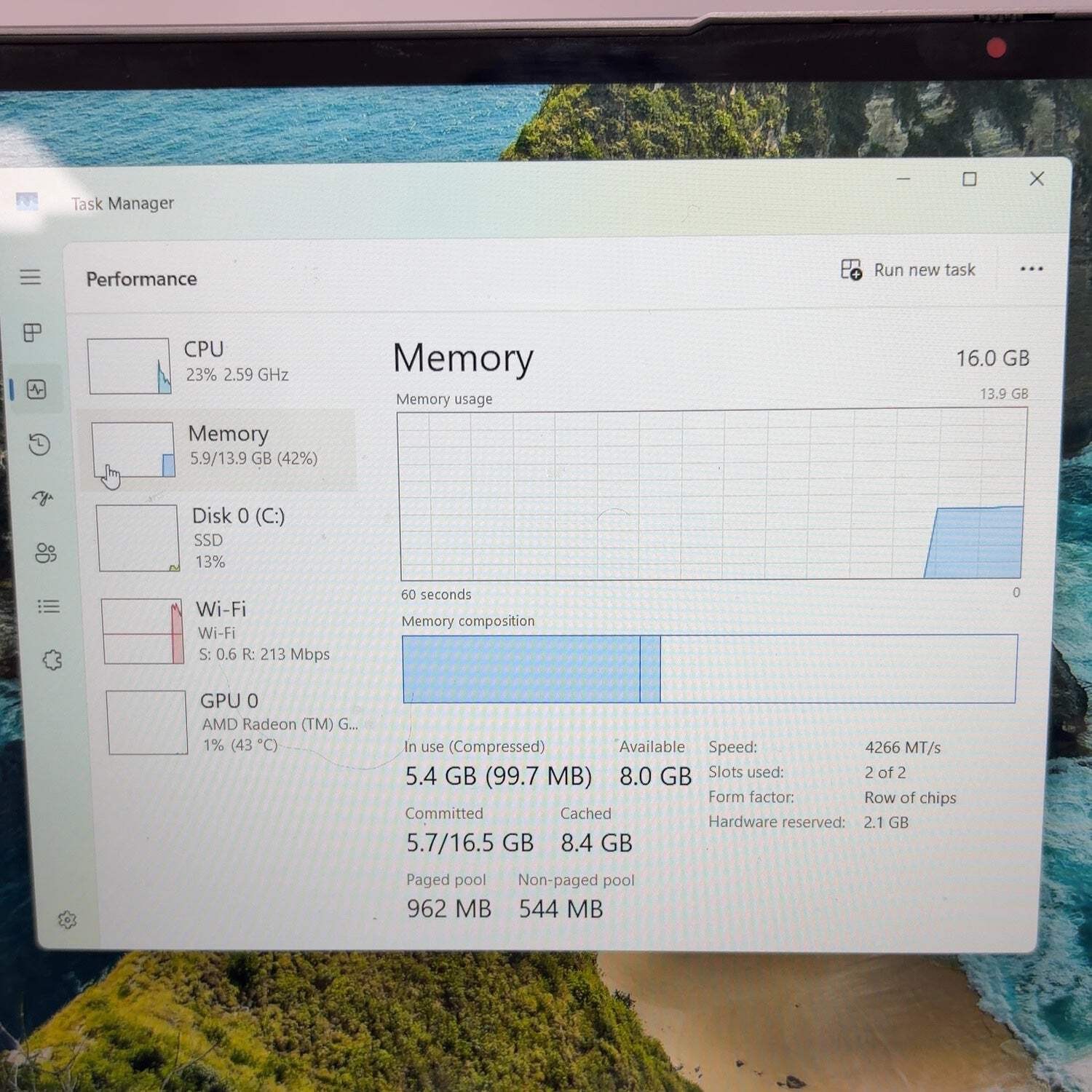The width and height of the screenshot is (1092, 1092).
Task: Click the in-use segment of Memory composition bar
Action: tap(521, 669)
